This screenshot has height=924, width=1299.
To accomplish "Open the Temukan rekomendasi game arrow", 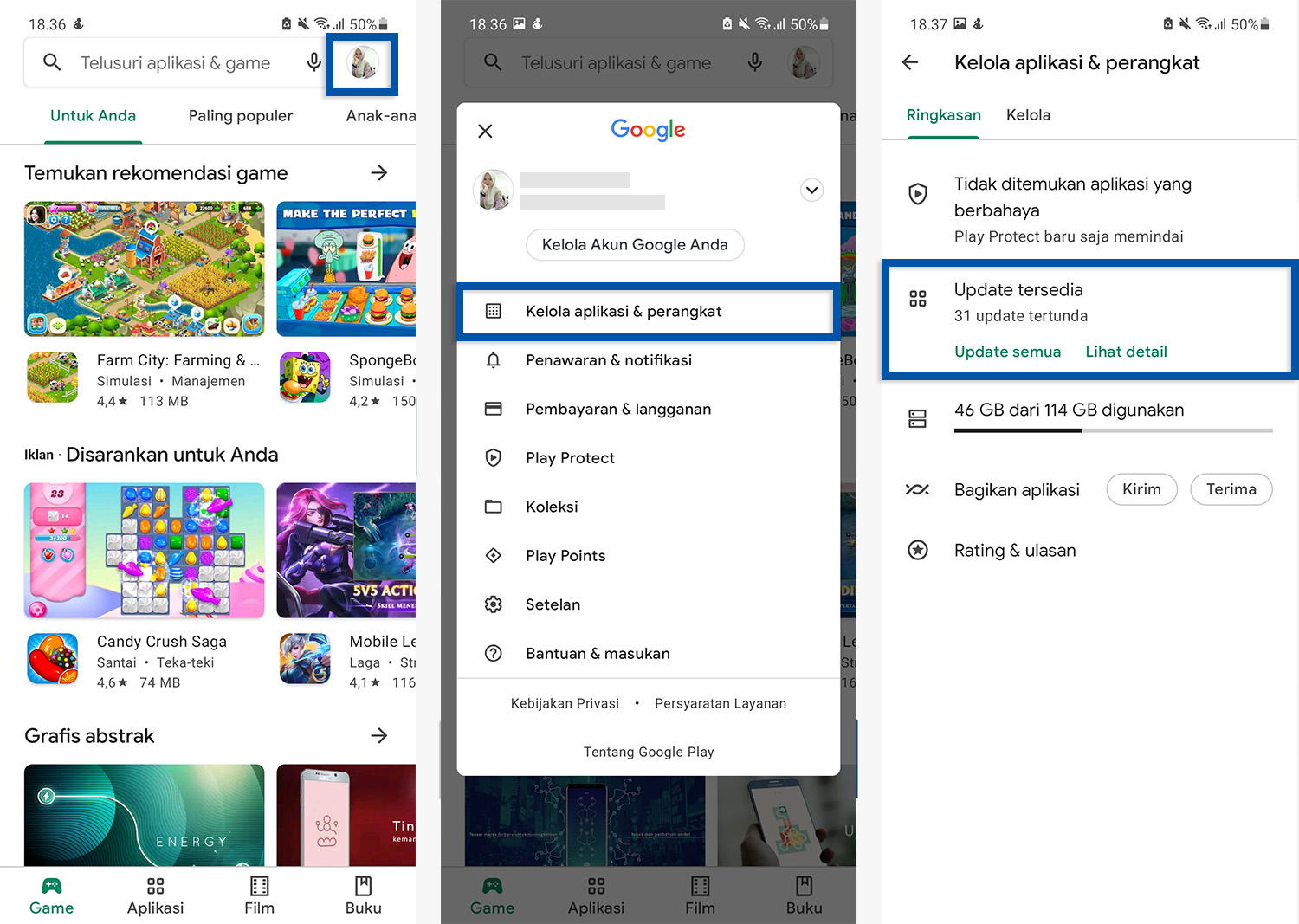I will [379, 172].
